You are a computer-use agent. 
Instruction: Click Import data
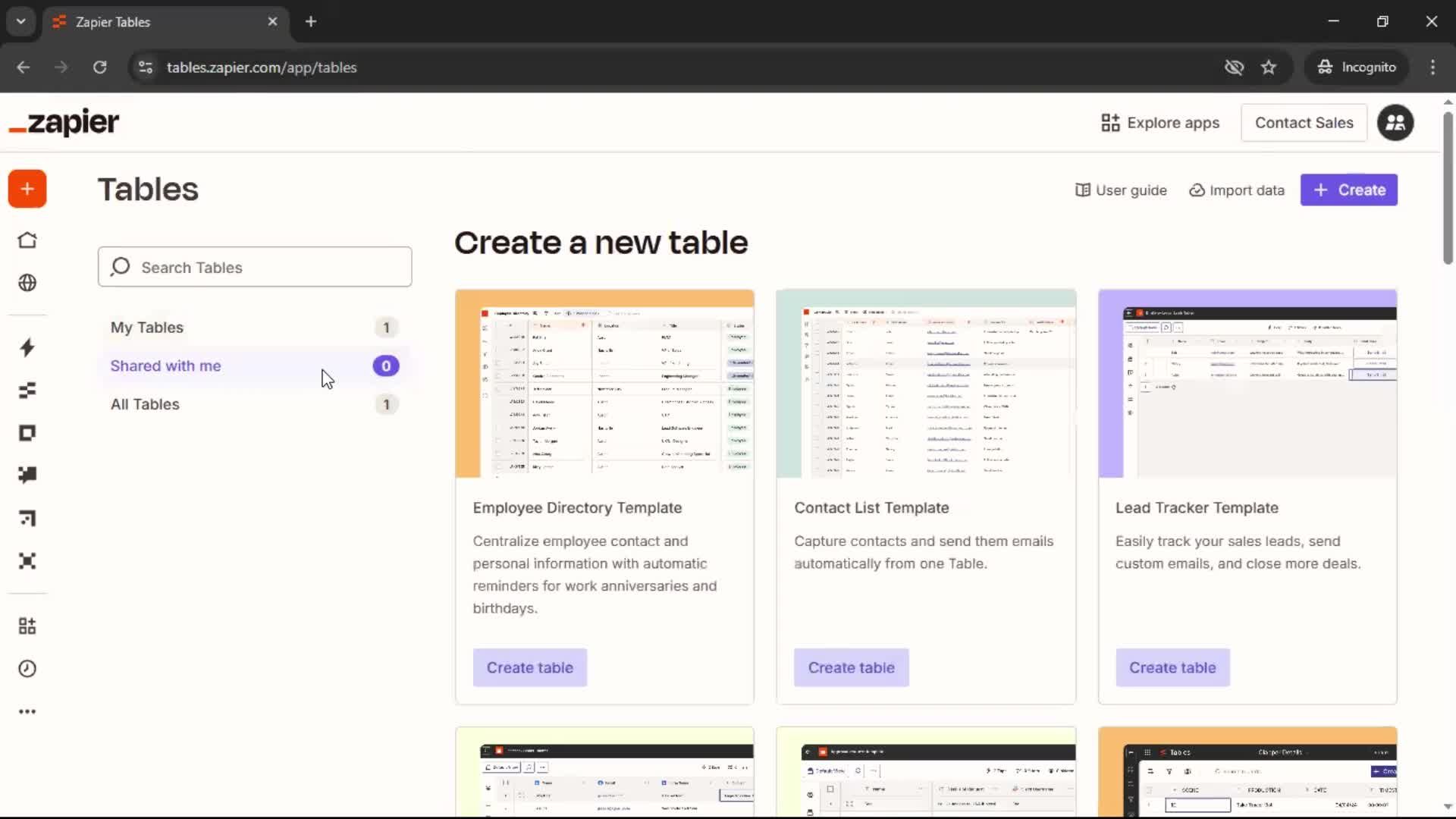click(x=1236, y=190)
